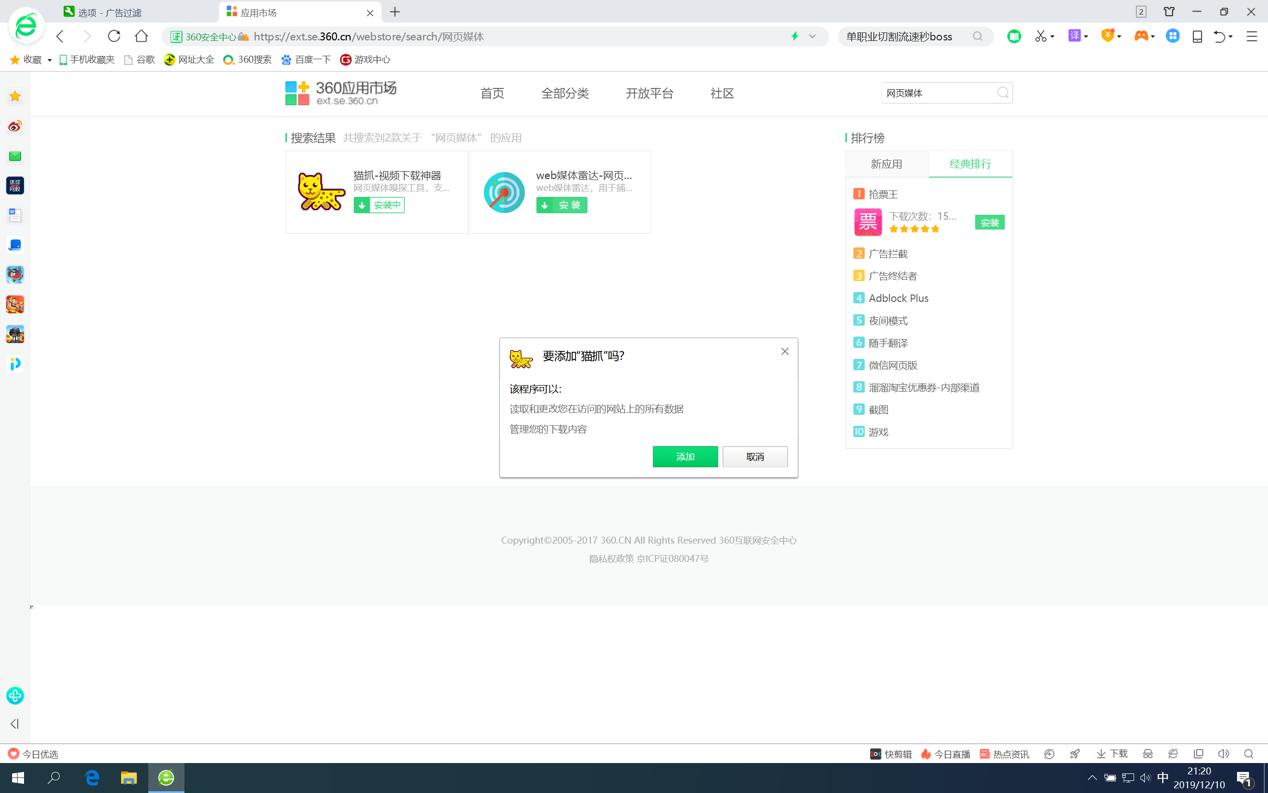Click the green notebook extension icon
The width and height of the screenshot is (1268, 793).
[x=1014, y=36]
